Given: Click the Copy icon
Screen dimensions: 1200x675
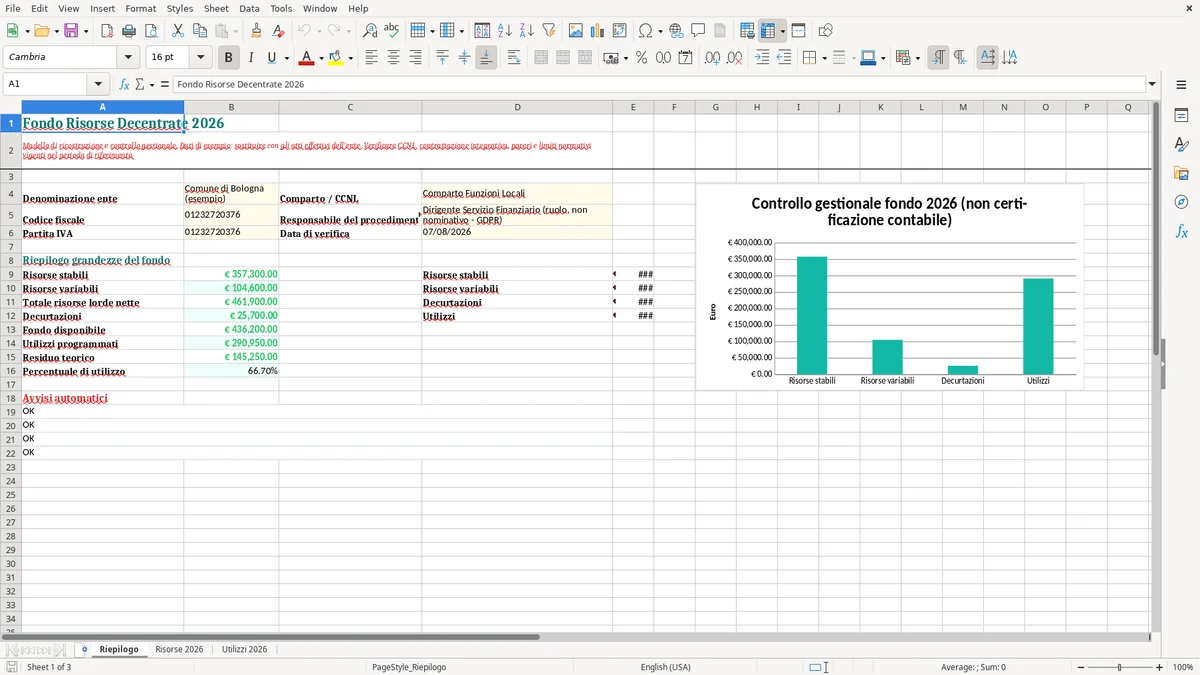Looking at the screenshot, I should click(x=199, y=31).
